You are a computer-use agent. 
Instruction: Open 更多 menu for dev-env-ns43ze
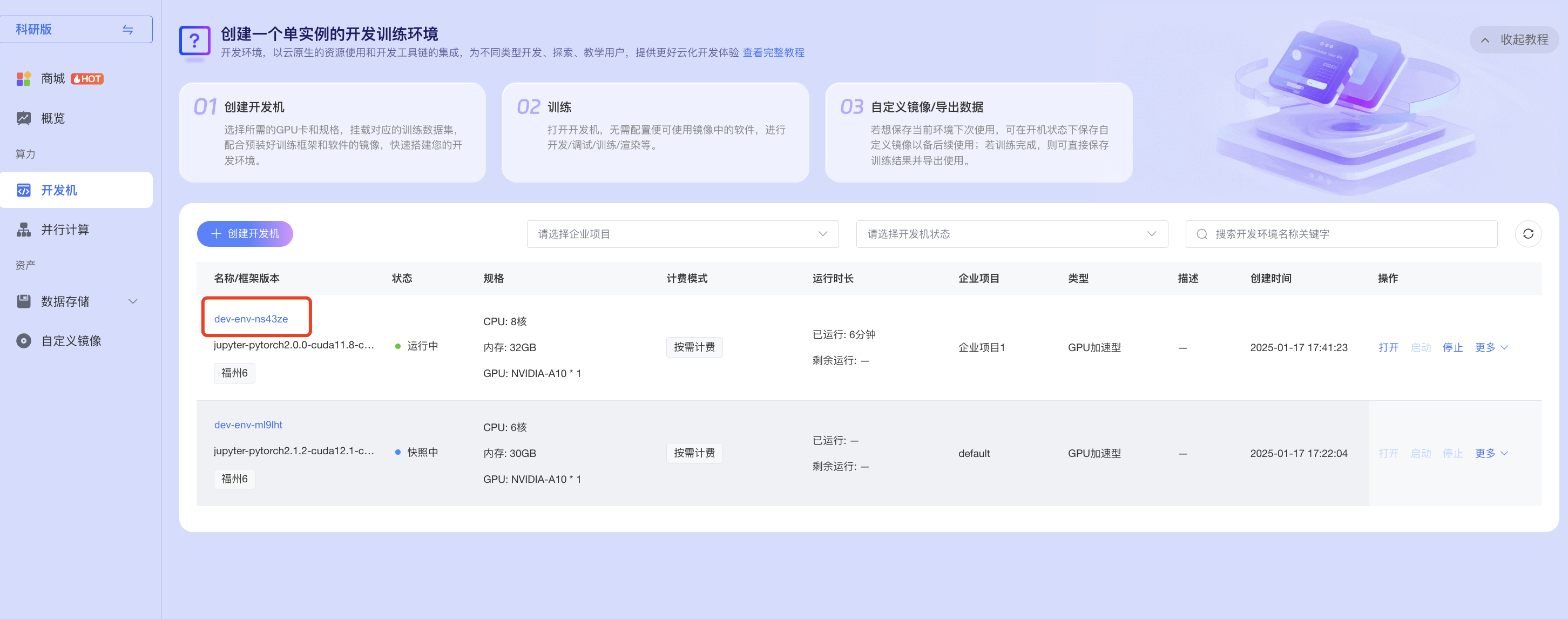pos(1491,347)
